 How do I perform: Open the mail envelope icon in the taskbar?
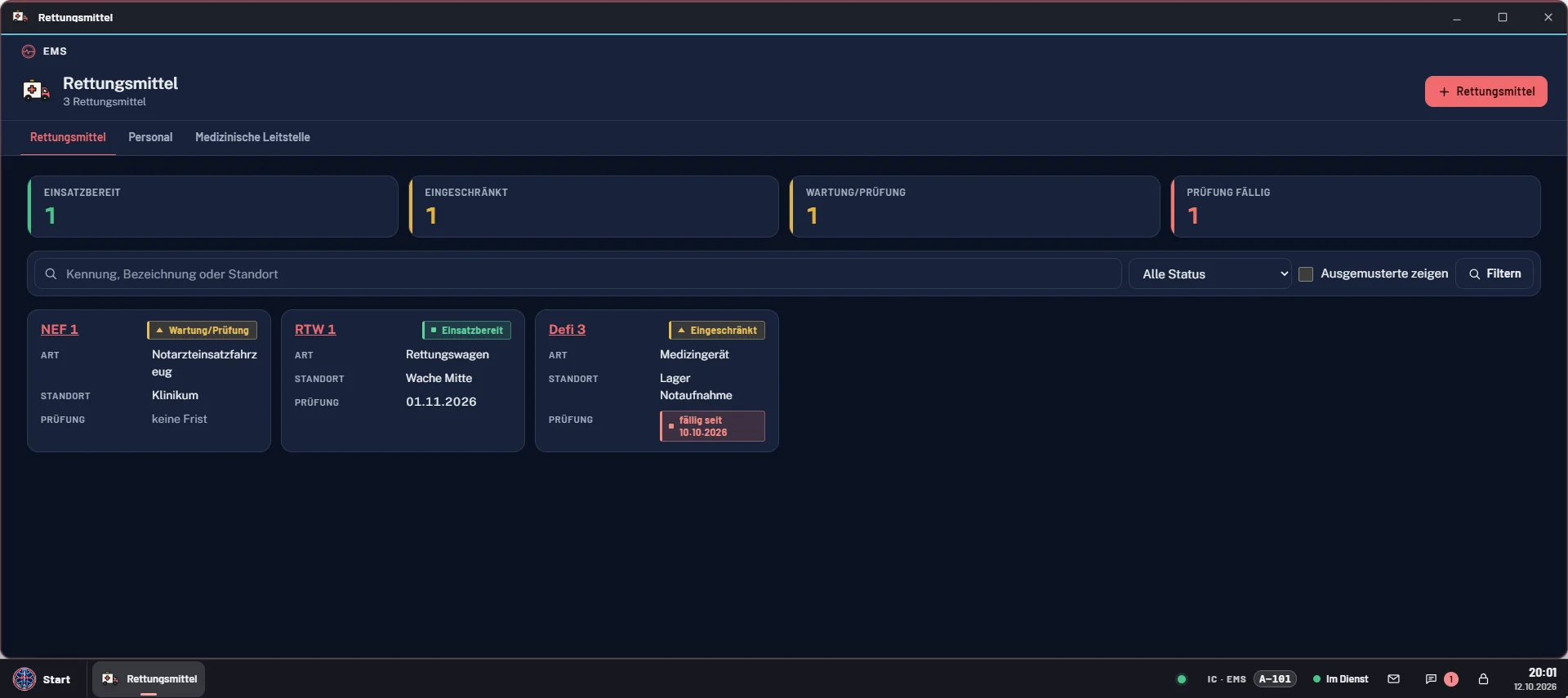(x=1393, y=679)
